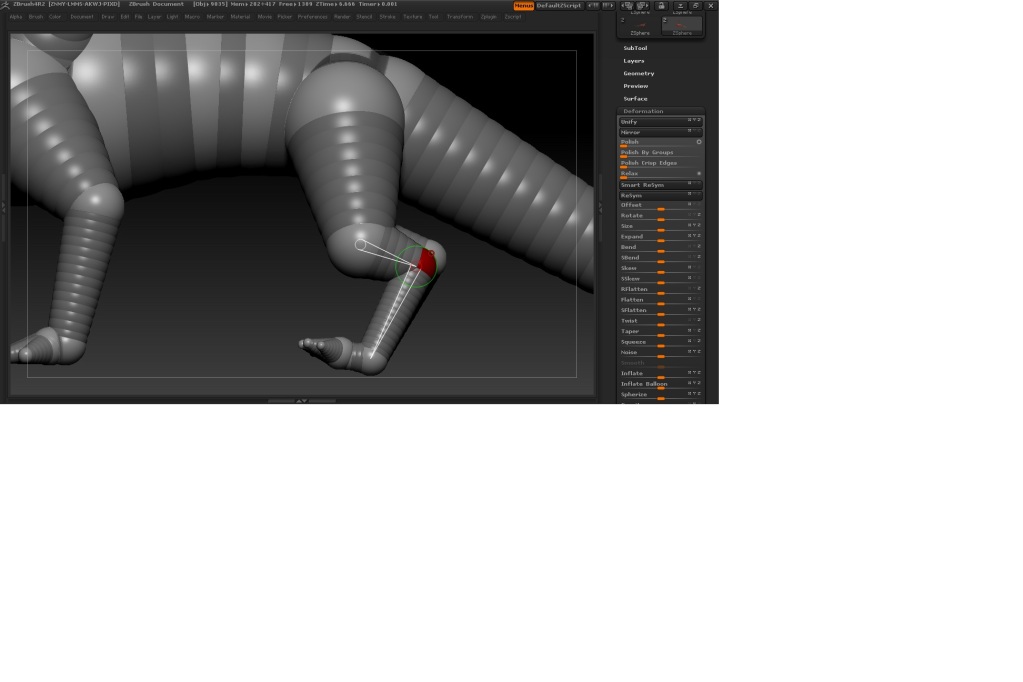Image resolution: width=1023 pixels, height=682 pixels.
Task: Open the Material menu
Action: coord(240,17)
